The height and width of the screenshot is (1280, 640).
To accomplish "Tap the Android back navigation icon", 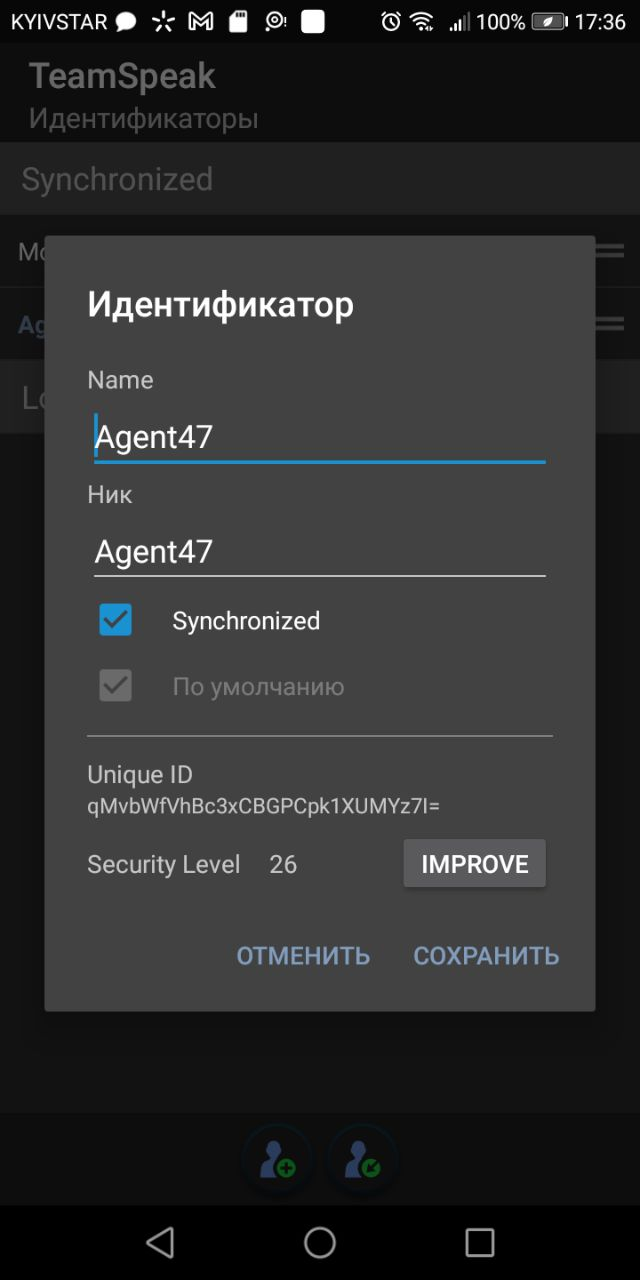I will [160, 1242].
